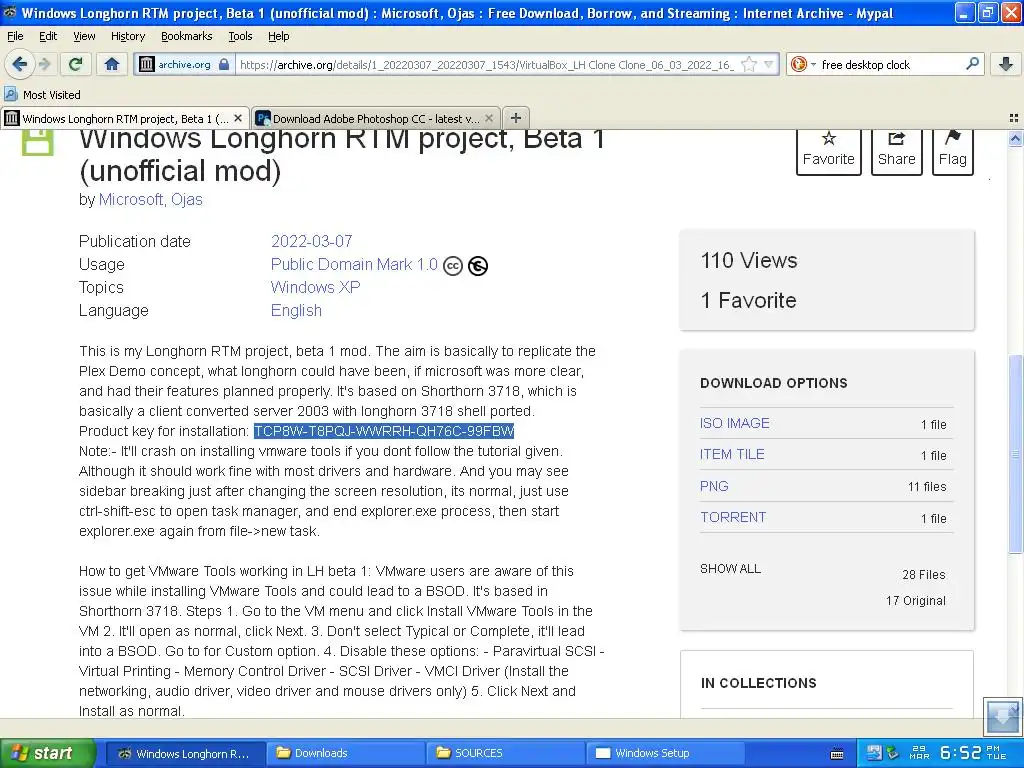Open the Most Visited bookmarks folder
This screenshot has height=768, width=1024.
(x=43, y=95)
